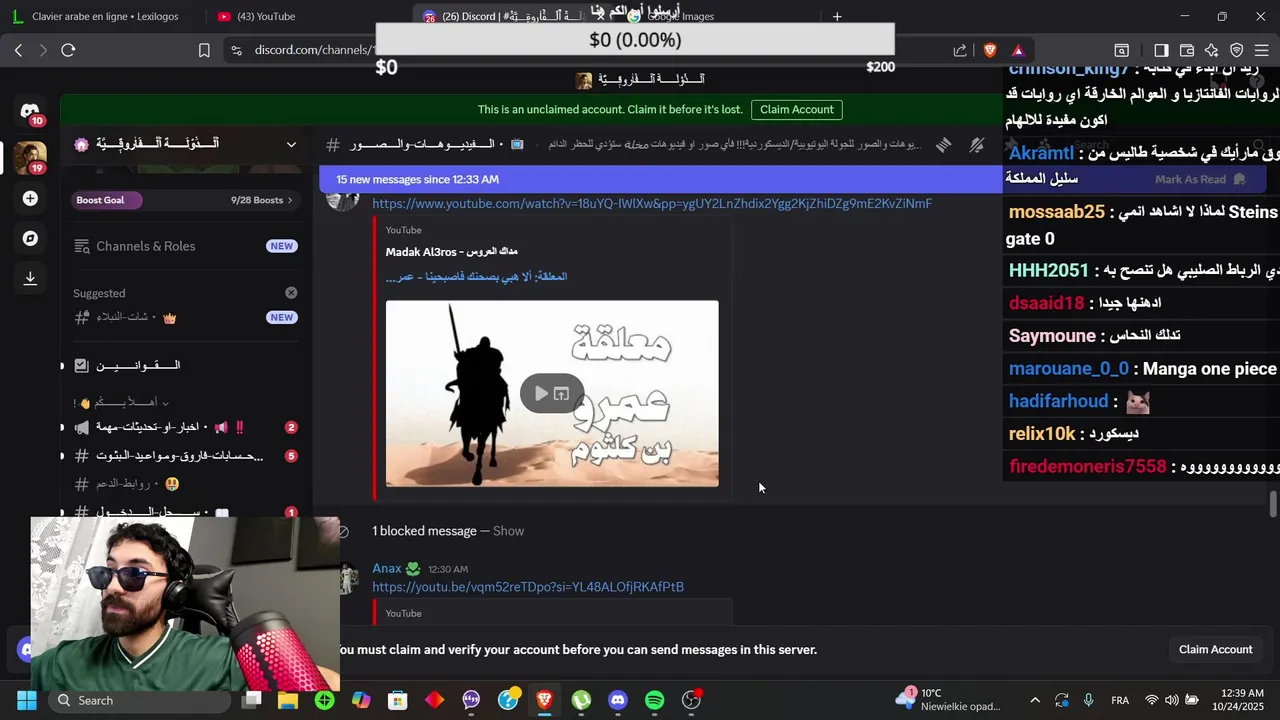Viewport: 1280px width, 720px height.
Task: Open suggested channel شات-النبلاء
Action: pos(185,317)
